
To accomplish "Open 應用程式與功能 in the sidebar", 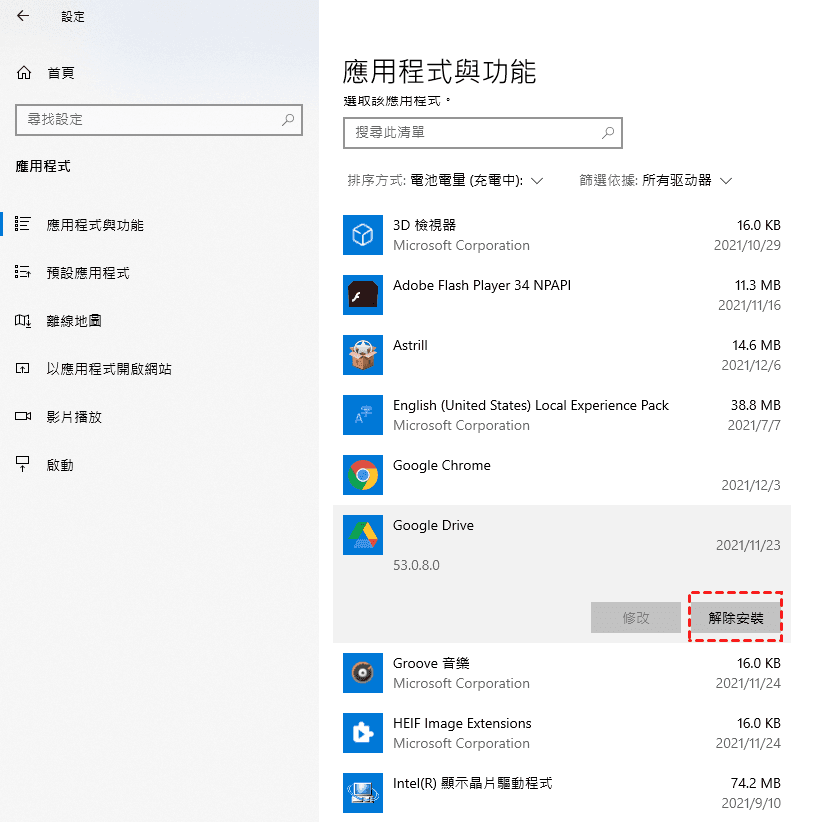I will point(95,226).
